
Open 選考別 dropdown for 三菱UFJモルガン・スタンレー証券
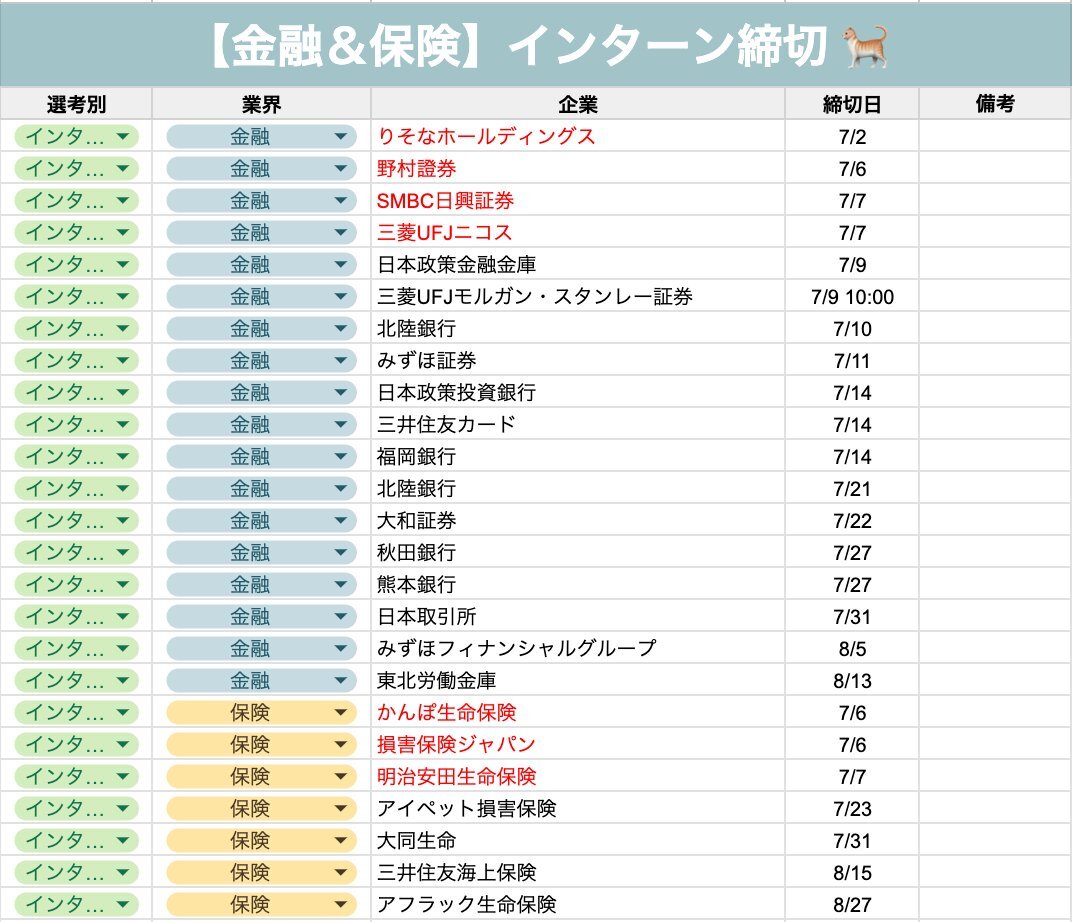click(77, 297)
